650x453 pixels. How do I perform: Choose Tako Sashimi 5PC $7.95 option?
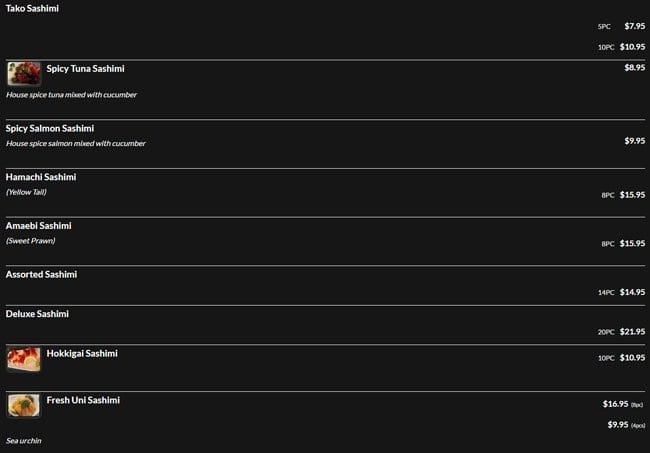pos(622,26)
